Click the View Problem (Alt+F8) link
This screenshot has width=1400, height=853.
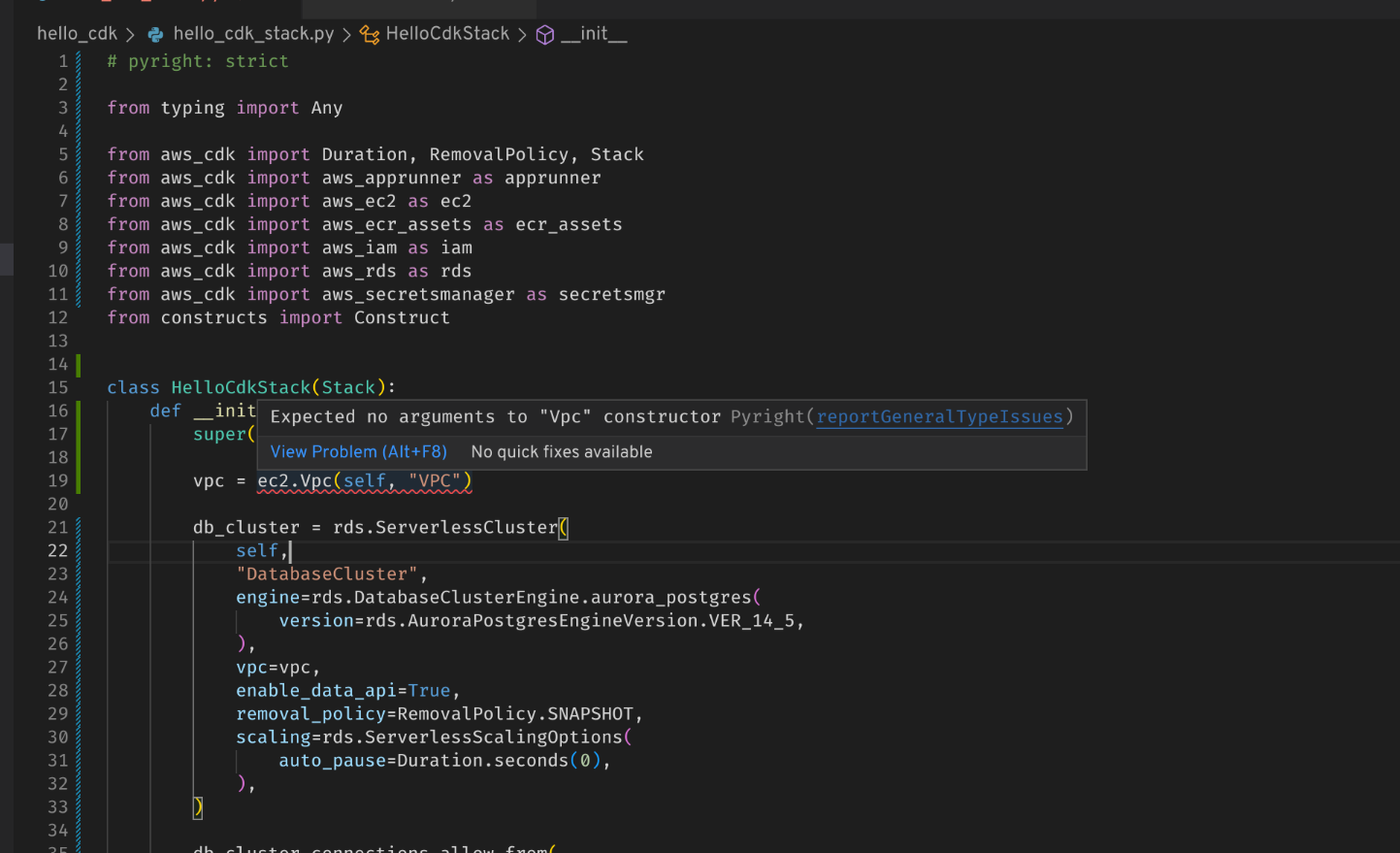tap(358, 451)
